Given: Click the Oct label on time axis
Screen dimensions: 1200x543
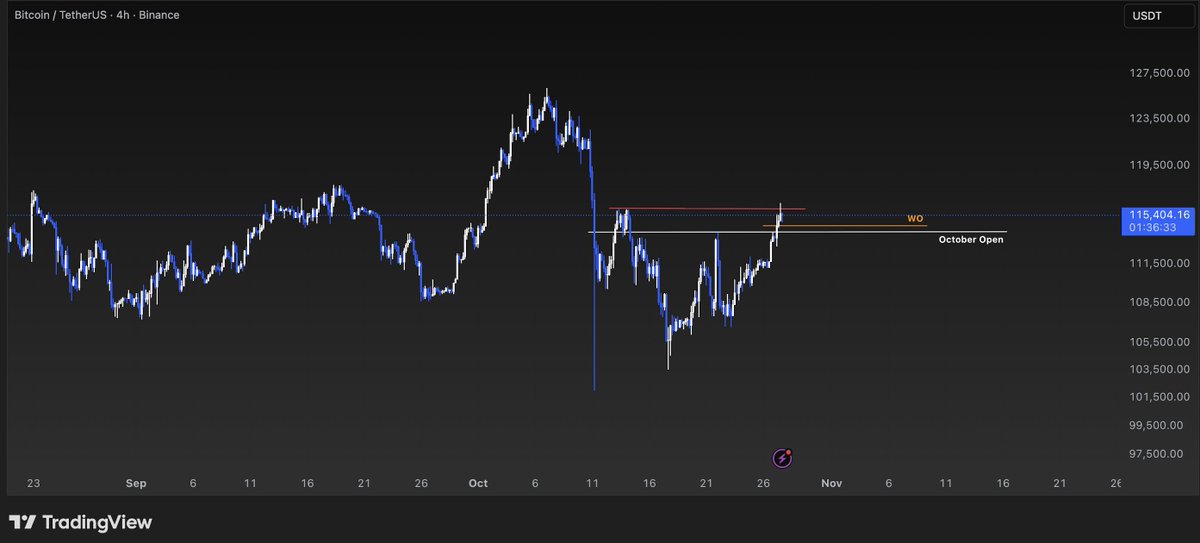Looking at the screenshot, I should click(x=478, y=483).
